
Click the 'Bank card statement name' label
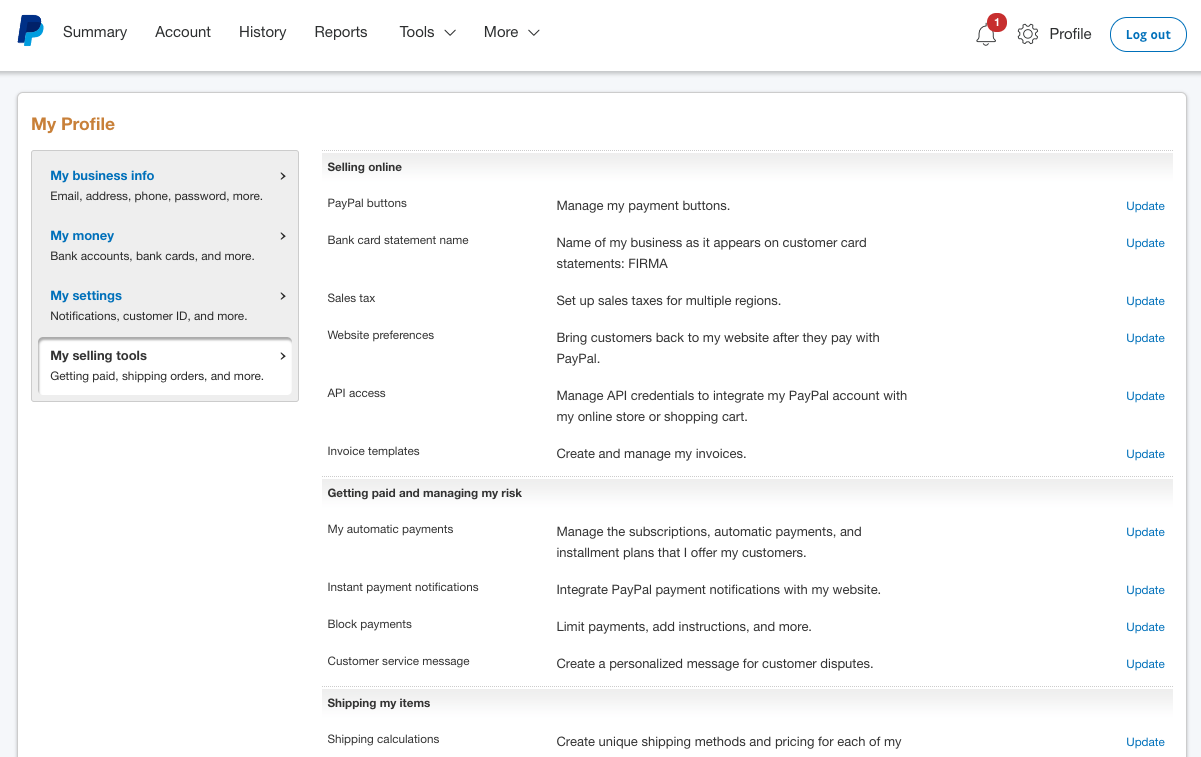pyautogui.click(x=398, y=240)
